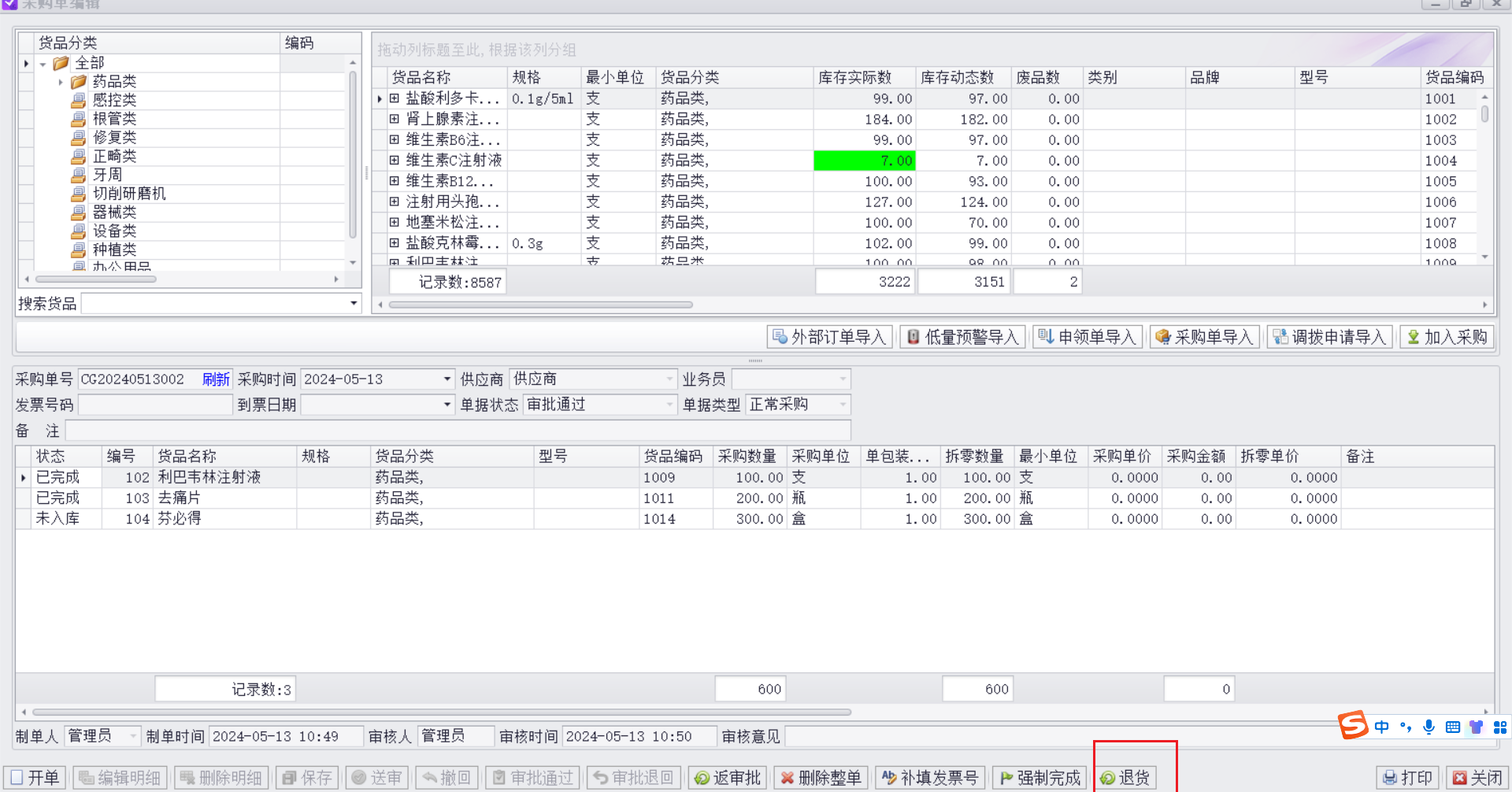Click the 低量预警导入 button

pos(963,337)
